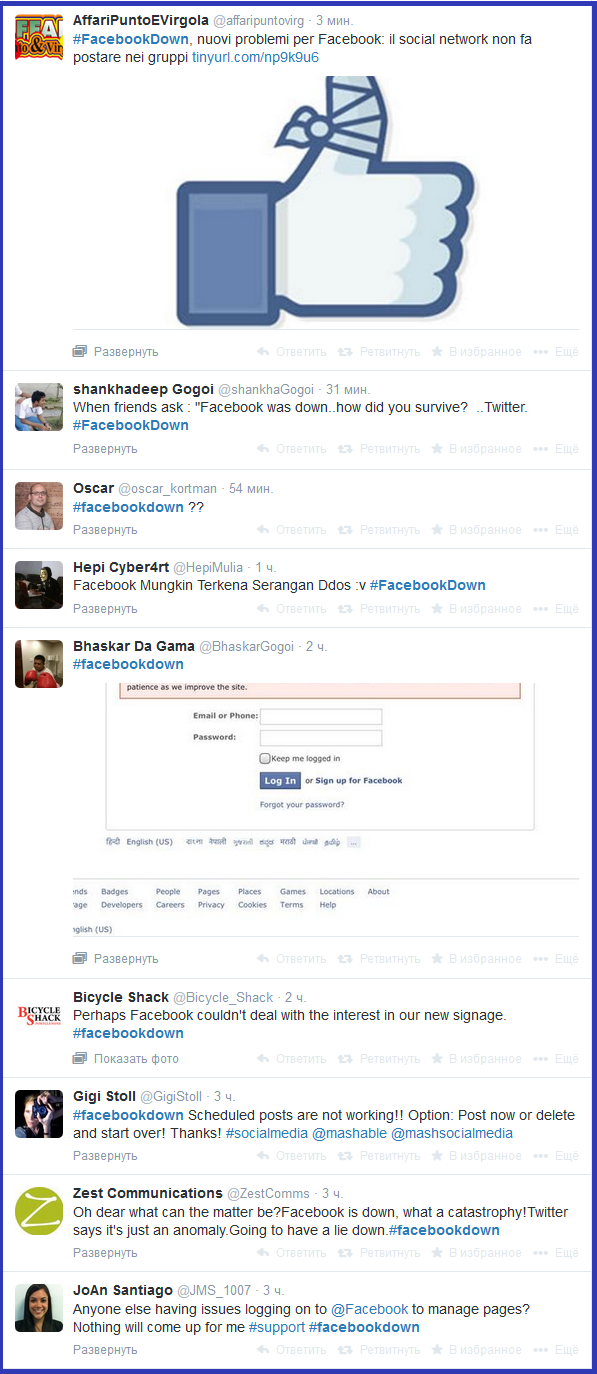This screenshot has width=597, height=1374.
Task: Star the Gigi Stoll tweet
Action: (437, 1156)
